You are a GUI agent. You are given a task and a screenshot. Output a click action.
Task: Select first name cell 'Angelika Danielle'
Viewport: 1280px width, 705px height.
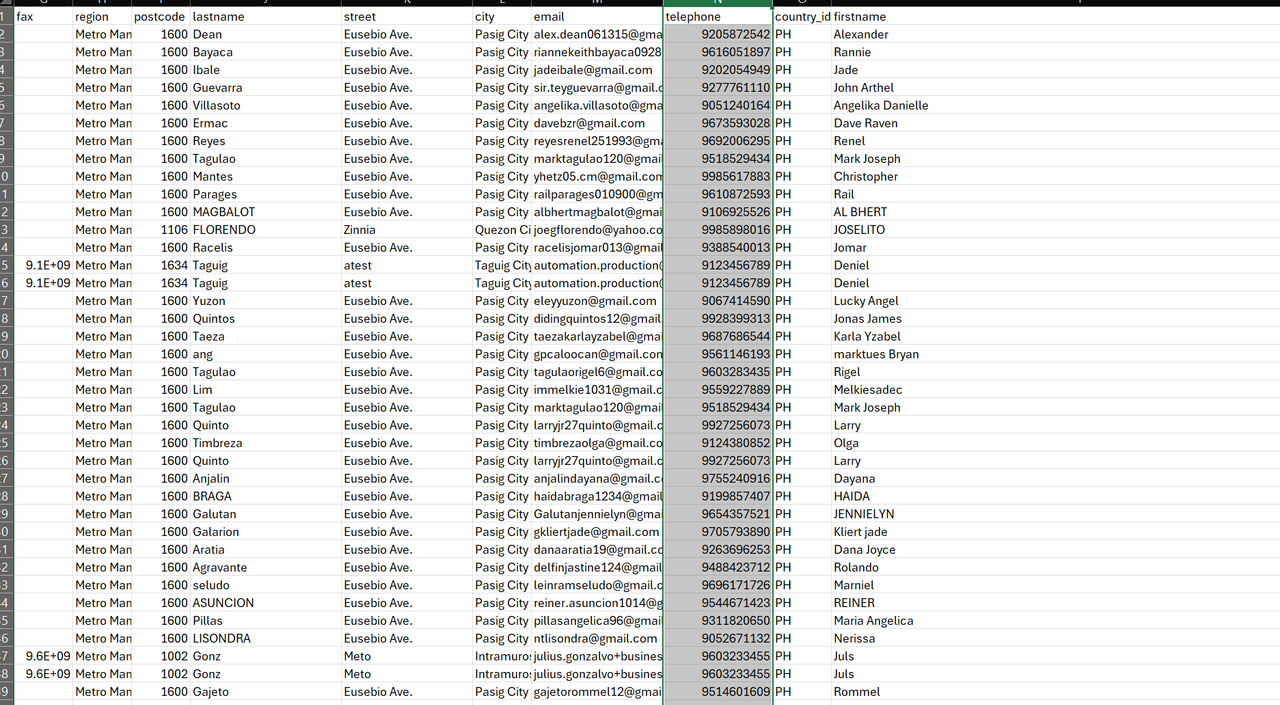[x=1055, y=105]
